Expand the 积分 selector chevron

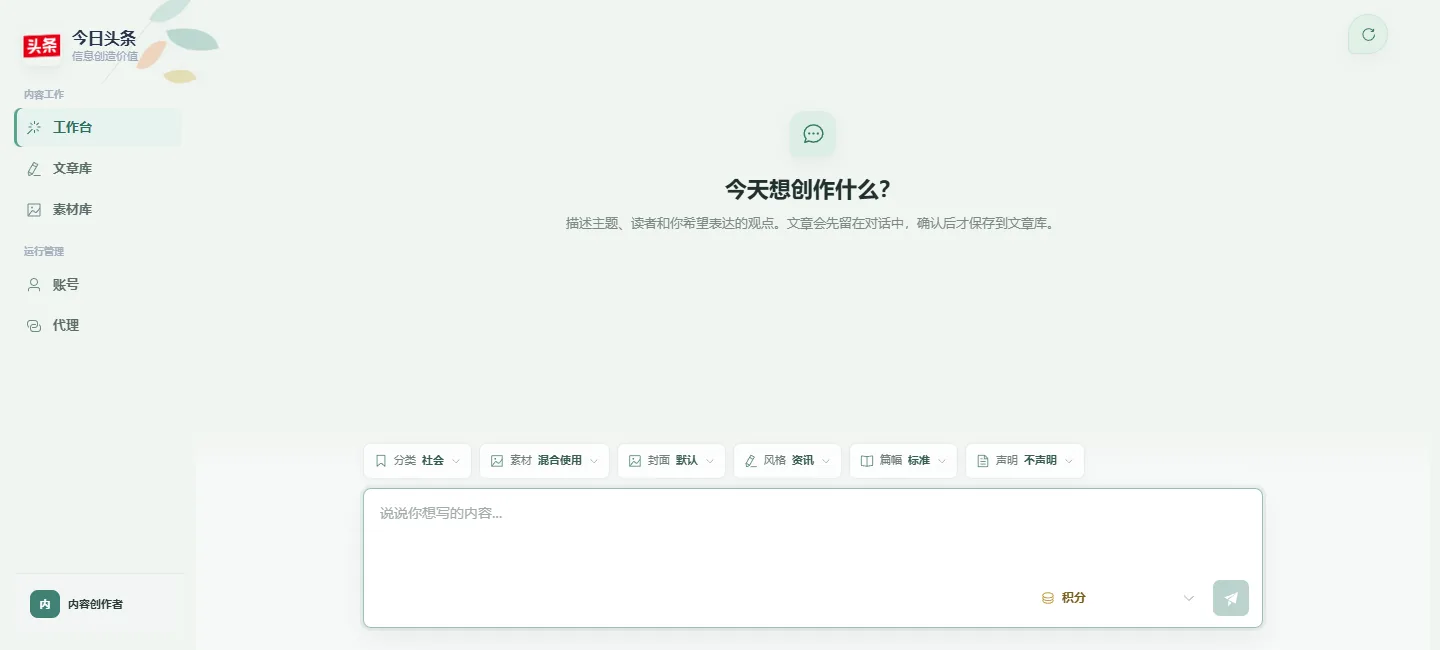(x=1189, y=598)
